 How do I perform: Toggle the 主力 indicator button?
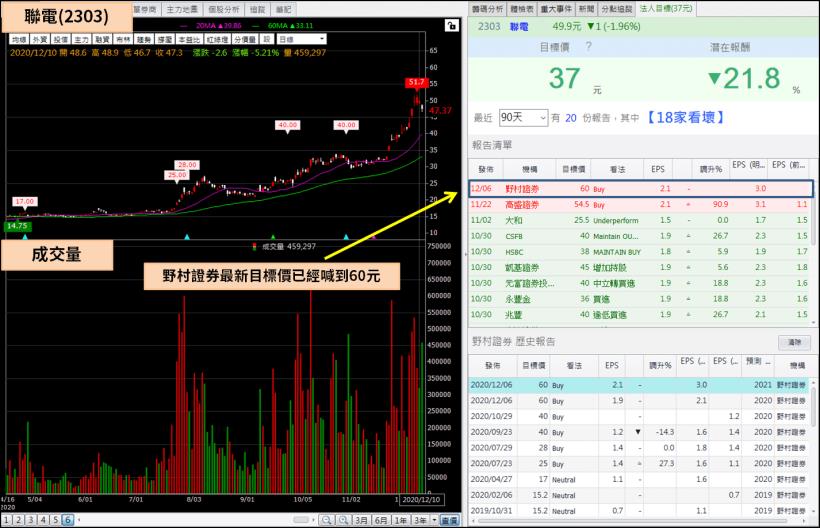coord(81,40)
